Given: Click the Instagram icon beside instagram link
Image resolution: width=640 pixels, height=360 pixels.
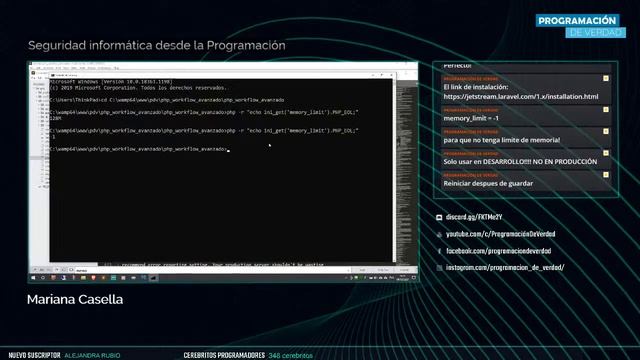Looking at the screenshot, I should [x=439, y=268].
